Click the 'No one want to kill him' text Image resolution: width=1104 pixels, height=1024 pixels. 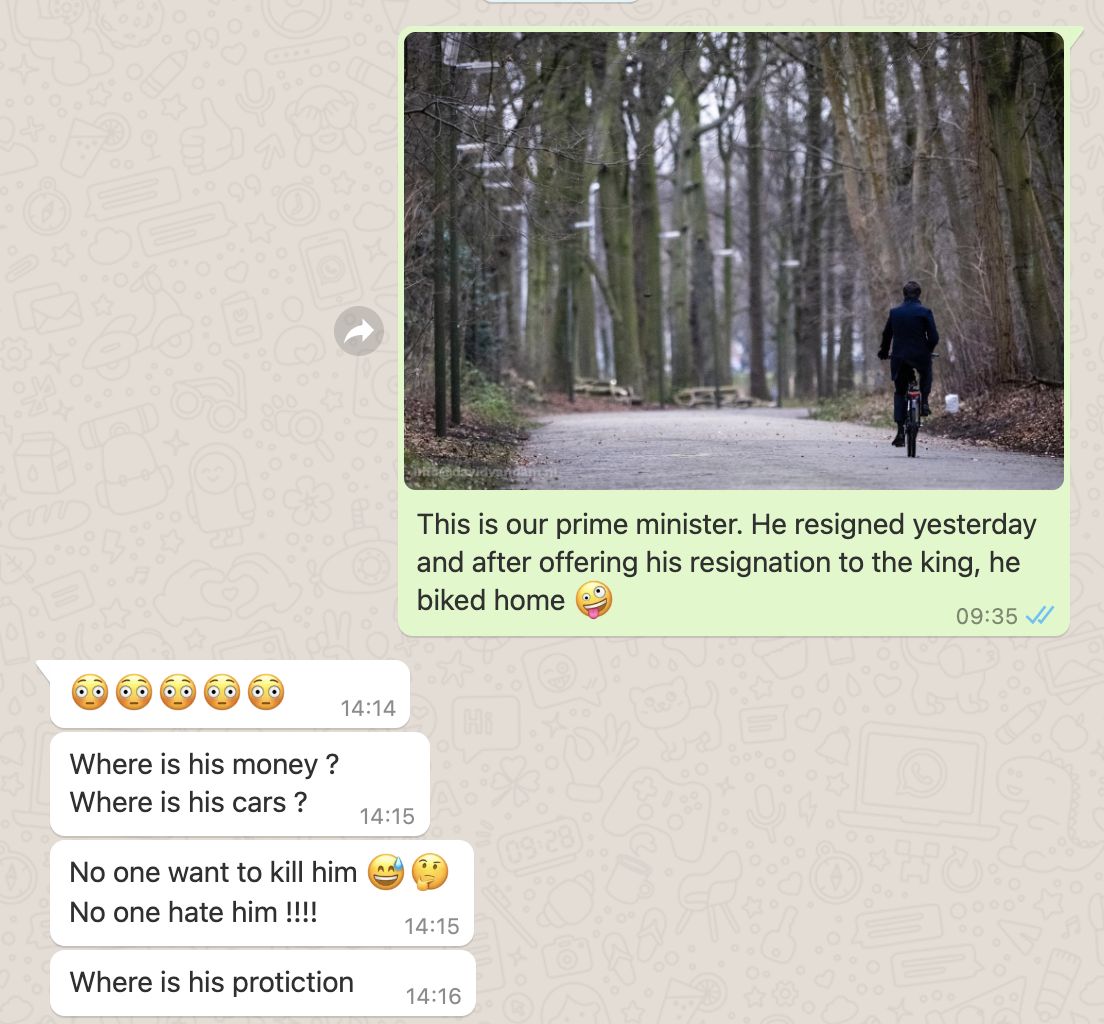click(213, 873)
